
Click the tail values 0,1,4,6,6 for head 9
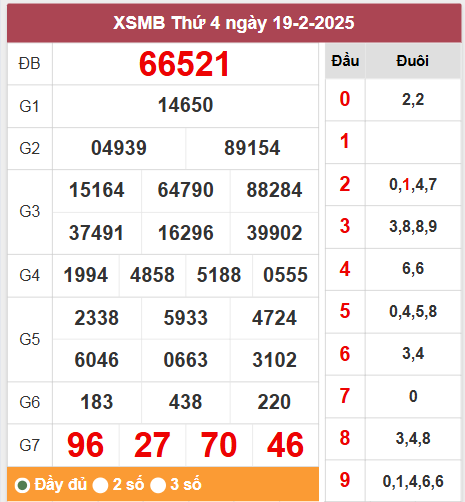413,481
